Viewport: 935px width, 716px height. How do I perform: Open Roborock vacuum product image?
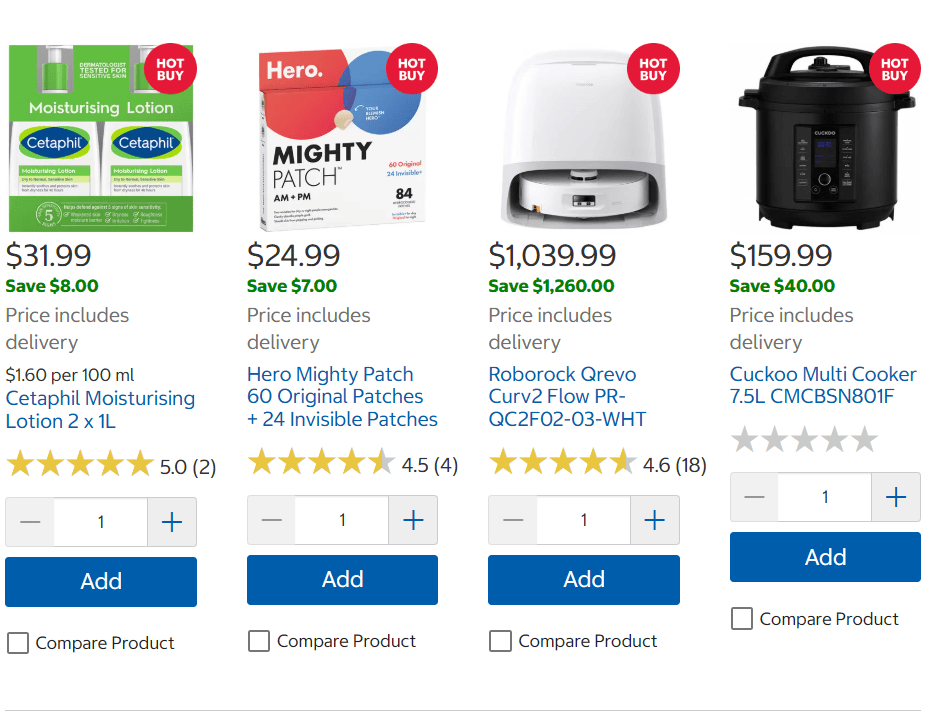coord(583,138)
